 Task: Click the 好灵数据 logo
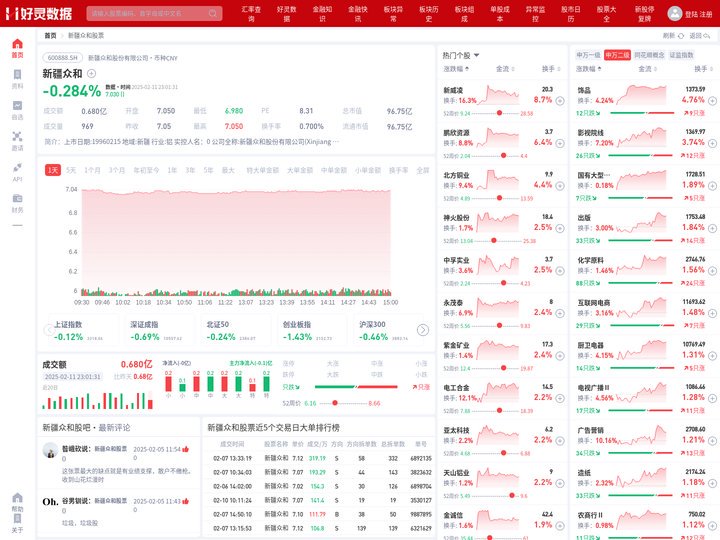(x=39, y=13)
